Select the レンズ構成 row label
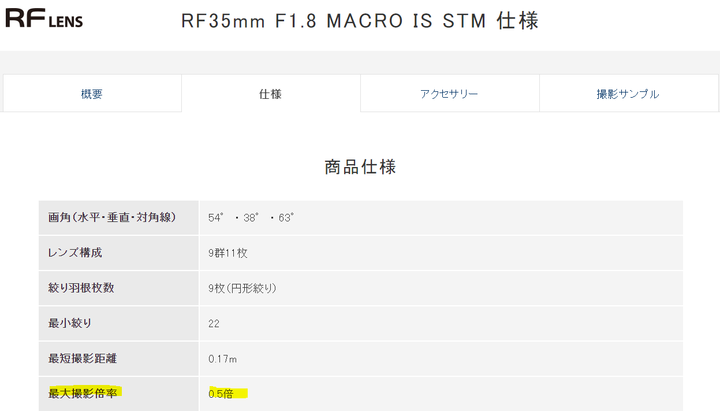 (75, 253)
